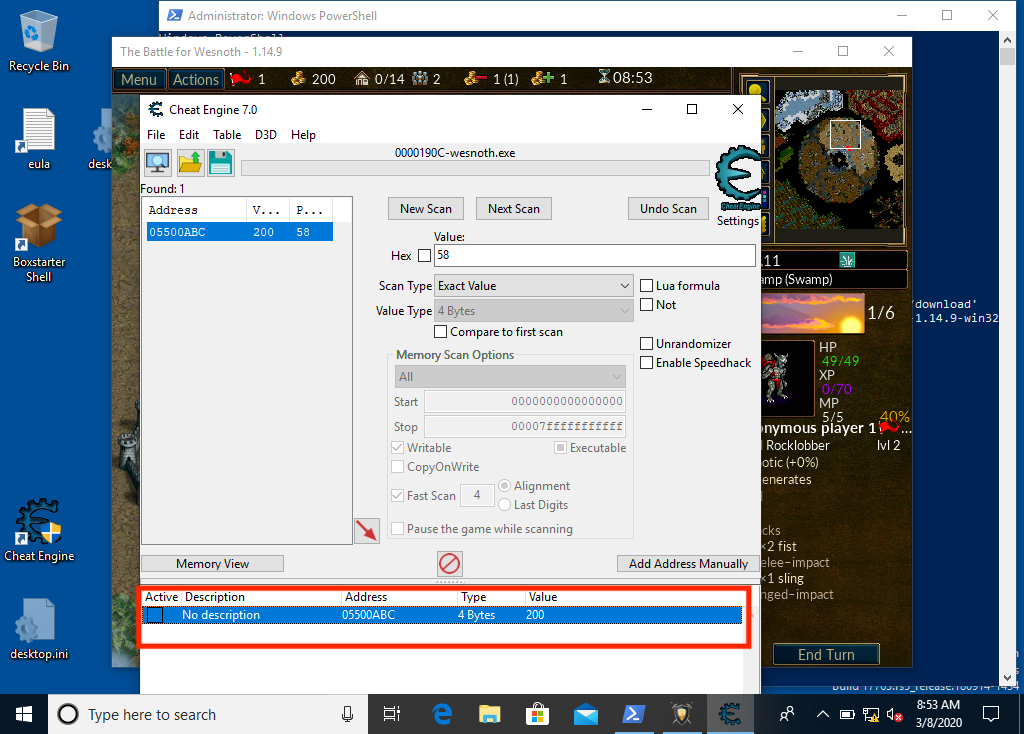Select the Alignment radio button

504,486
